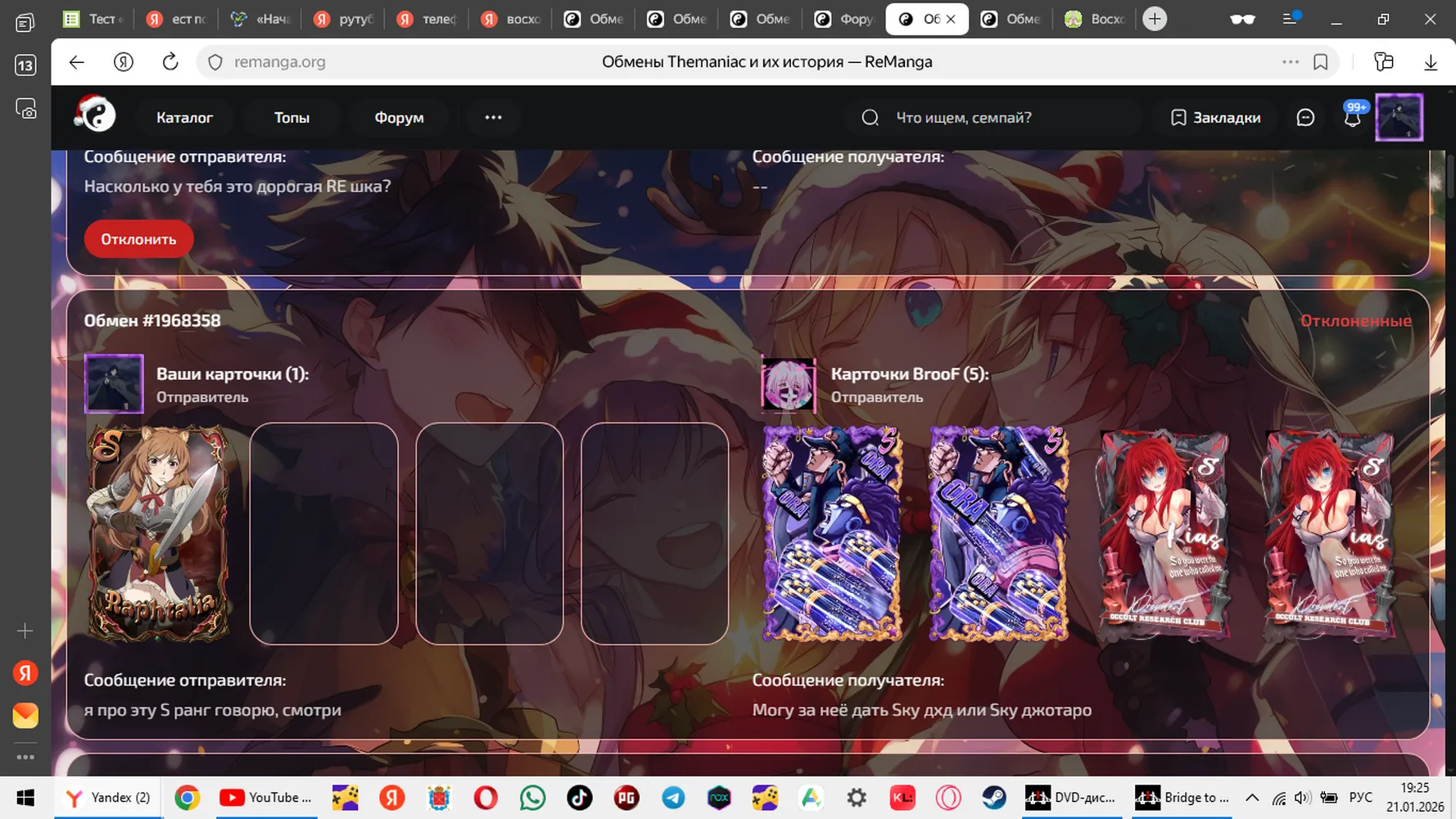Reload the current page
The width and height of the screenshot is (1456, 819).
click(170, 61)
